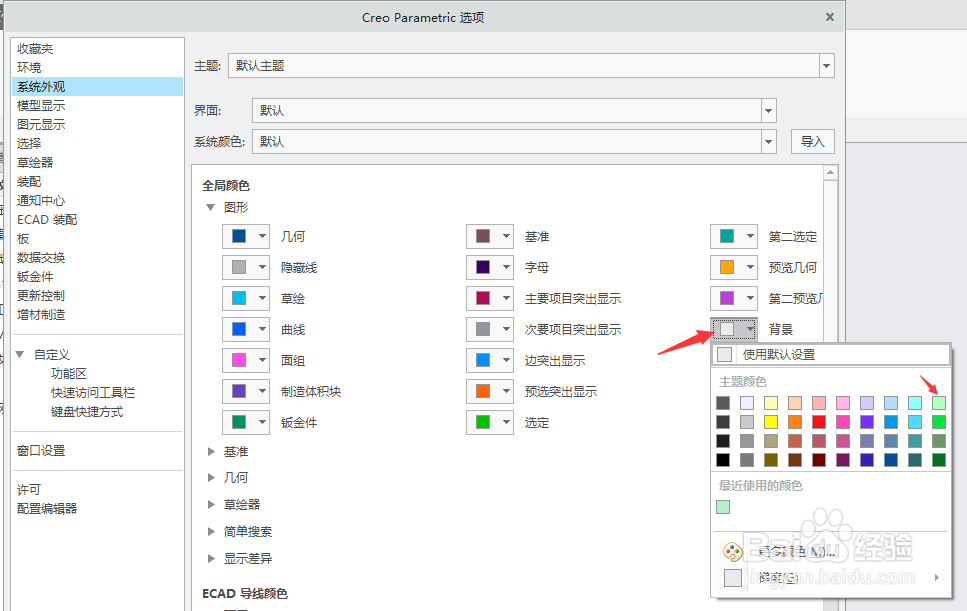Pick the light cyan theme color swatch
The width and height of the screenshot is (967, 611).
[x=915, y=403]
